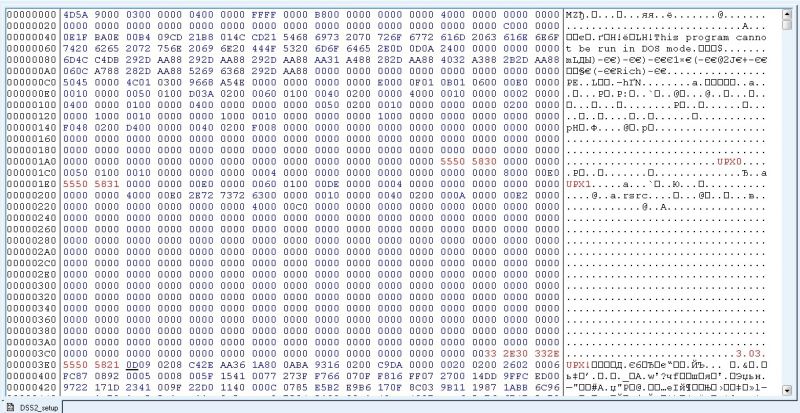Screen dimensions: 800x413
Task: Click the highlighted 5550 5830 hex bytes
Action: click(x=468, y=161)
